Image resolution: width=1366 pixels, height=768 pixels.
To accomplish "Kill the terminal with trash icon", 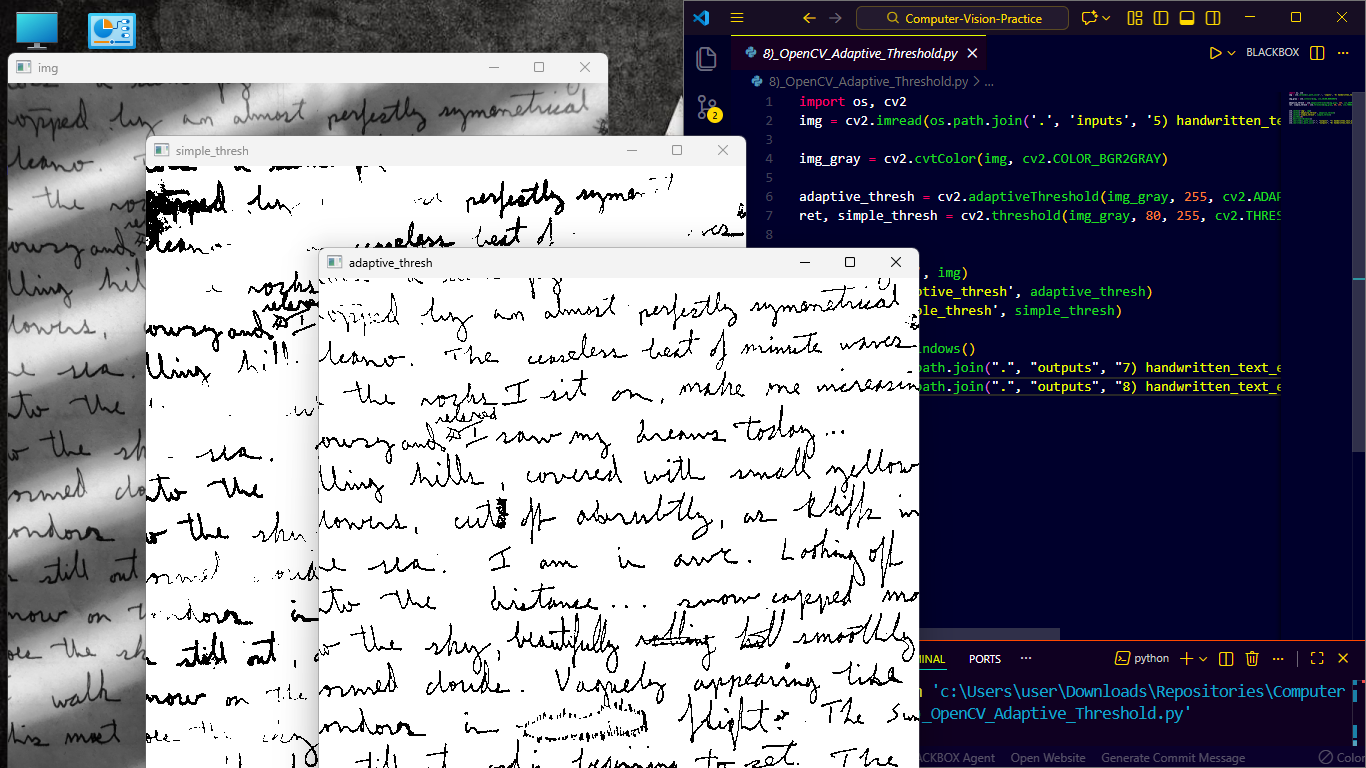I will 1252,658.
